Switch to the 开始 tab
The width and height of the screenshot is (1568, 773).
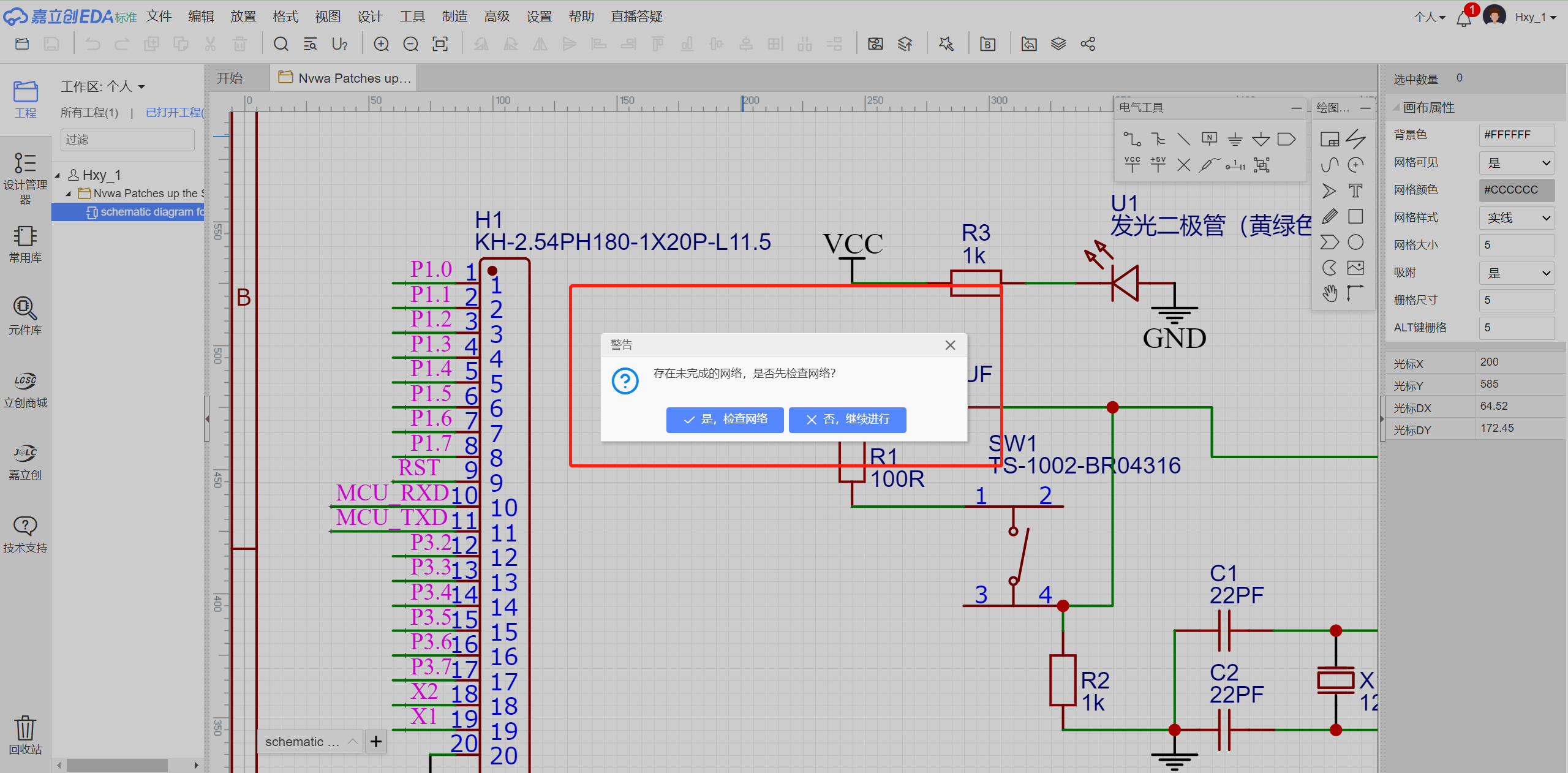tap(230, 78)
